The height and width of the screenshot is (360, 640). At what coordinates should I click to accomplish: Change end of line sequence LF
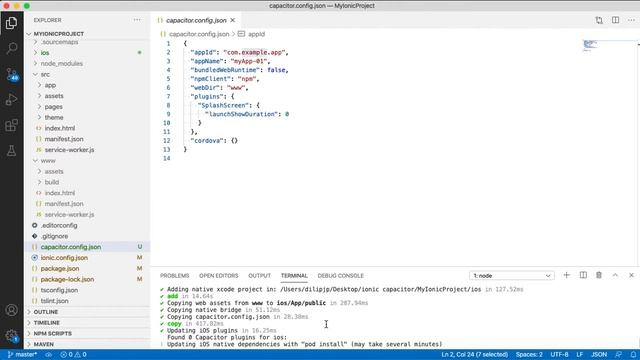pos(579,355)
